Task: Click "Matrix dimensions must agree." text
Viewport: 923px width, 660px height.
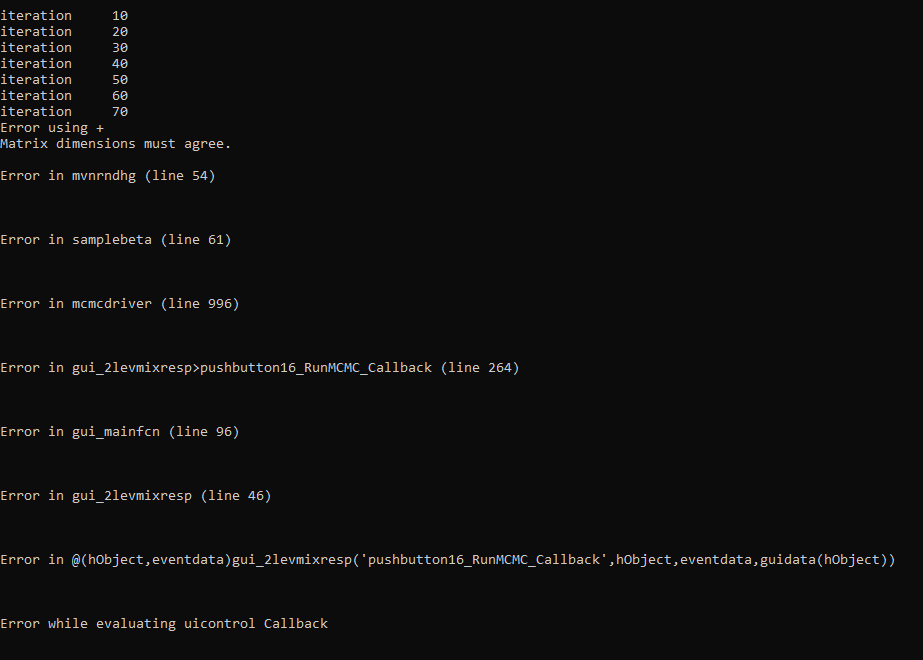Action: 116,144
